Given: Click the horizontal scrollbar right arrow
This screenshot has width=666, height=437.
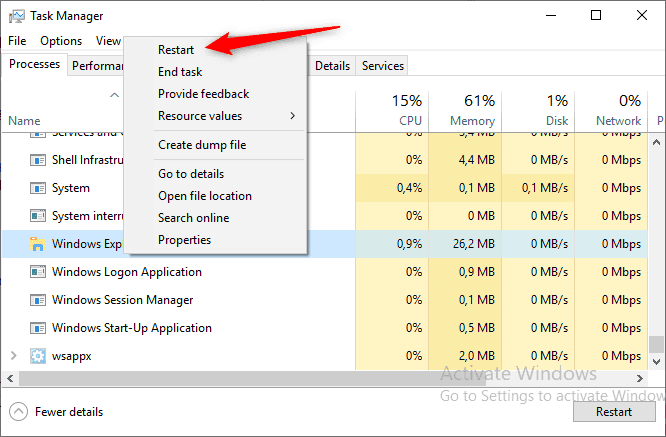Looking at the screenshot, I should tap(640, 378).
